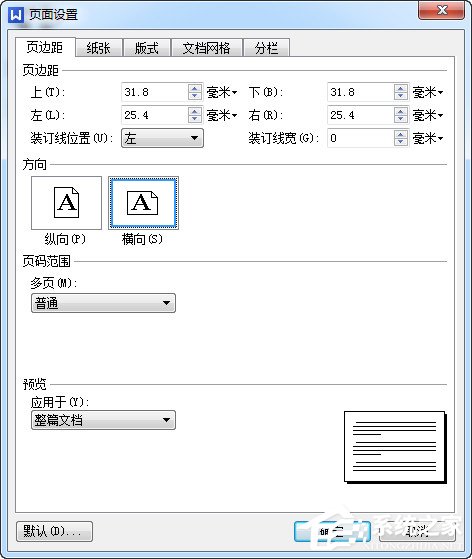Viewport: 472px width, 559px height.
Task: Click the 默认 default button
Action: [55, 532]
